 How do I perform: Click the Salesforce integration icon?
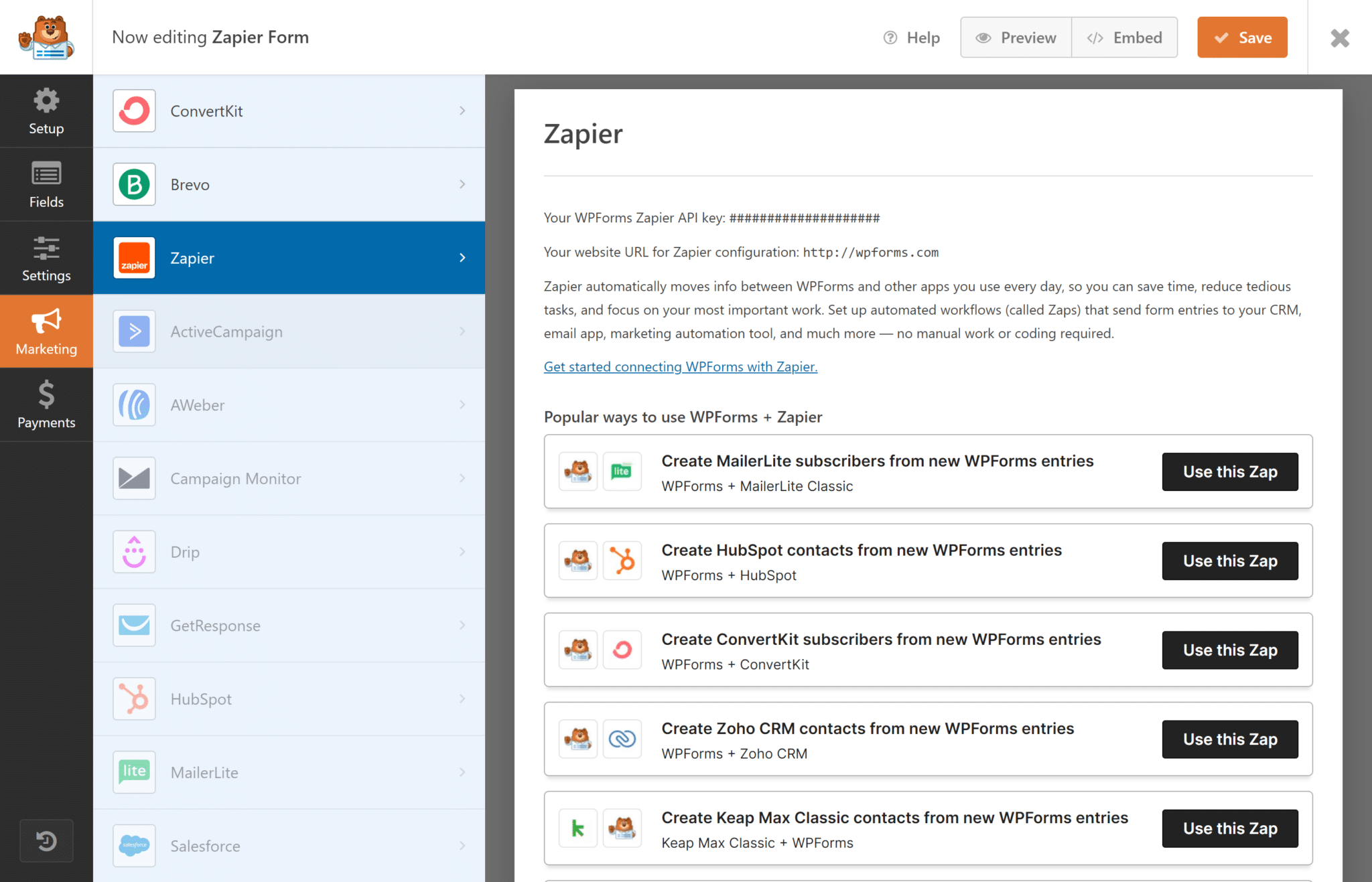pos(134,845)
